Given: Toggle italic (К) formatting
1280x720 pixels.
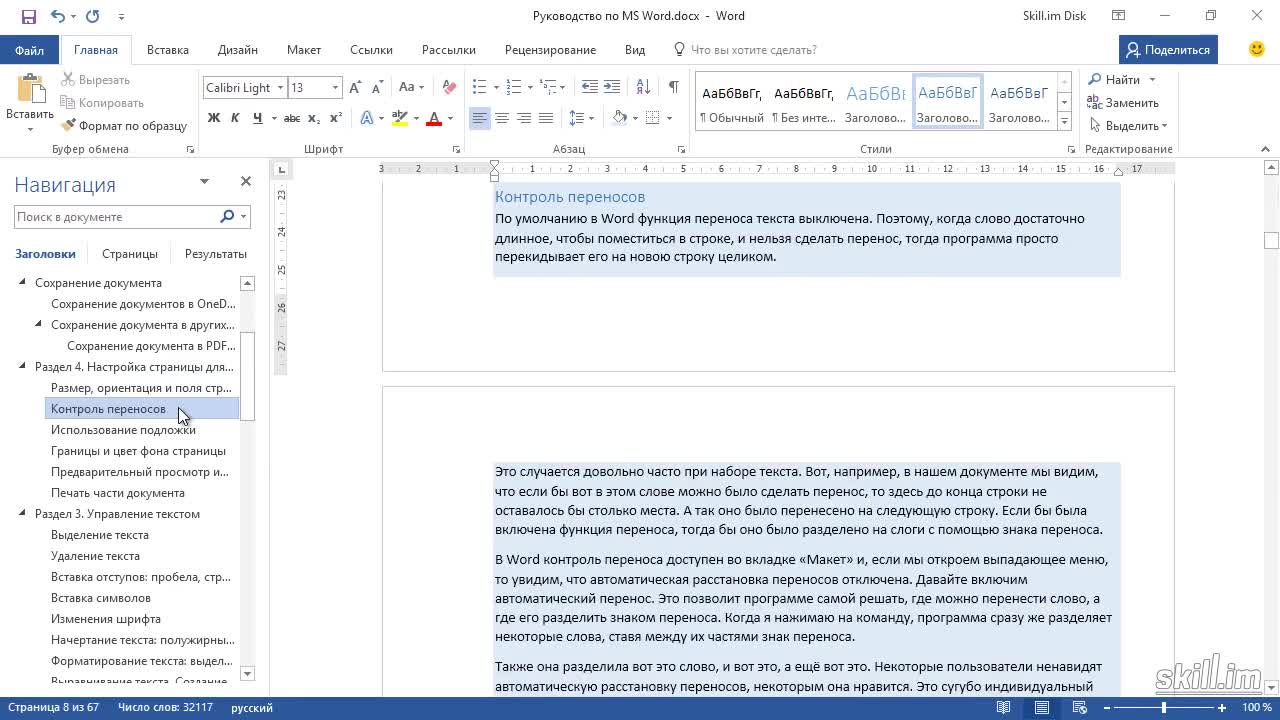Looking at the screenshot, I should pyautogui.click(x=235, y=118).
